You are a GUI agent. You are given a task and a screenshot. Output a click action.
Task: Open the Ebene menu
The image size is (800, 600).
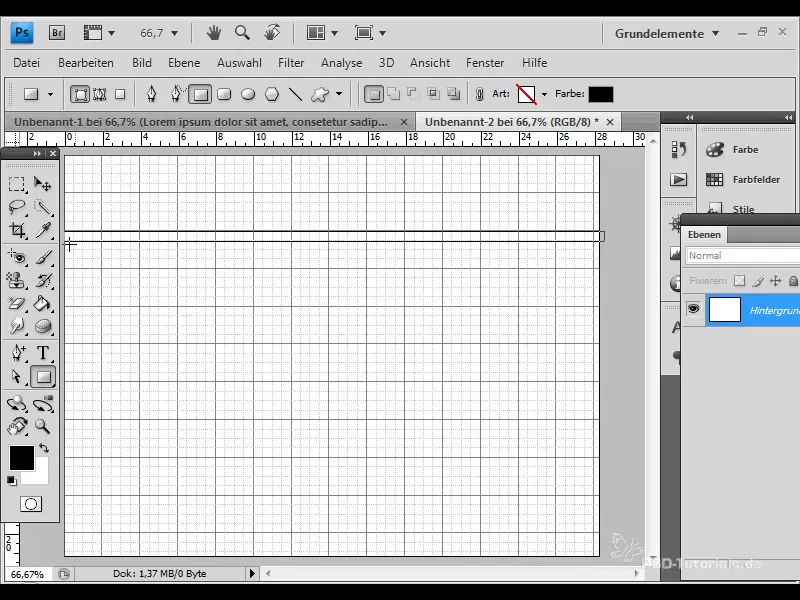point(184,63)
